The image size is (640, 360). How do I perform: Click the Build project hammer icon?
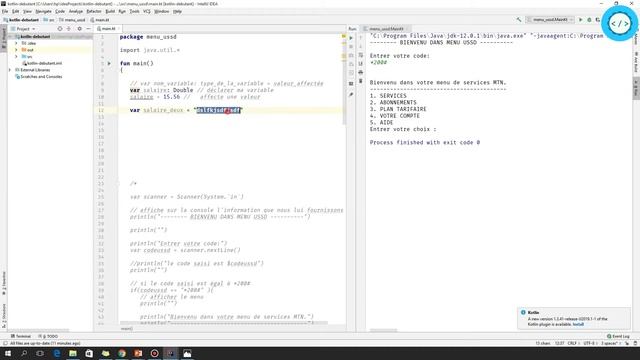(519, 20)
